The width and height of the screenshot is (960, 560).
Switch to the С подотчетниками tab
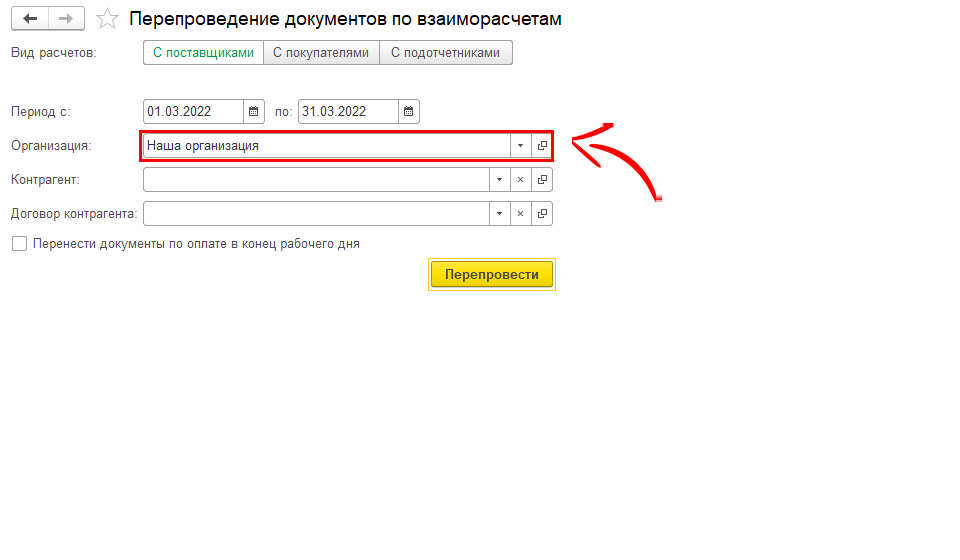point(445,53)
